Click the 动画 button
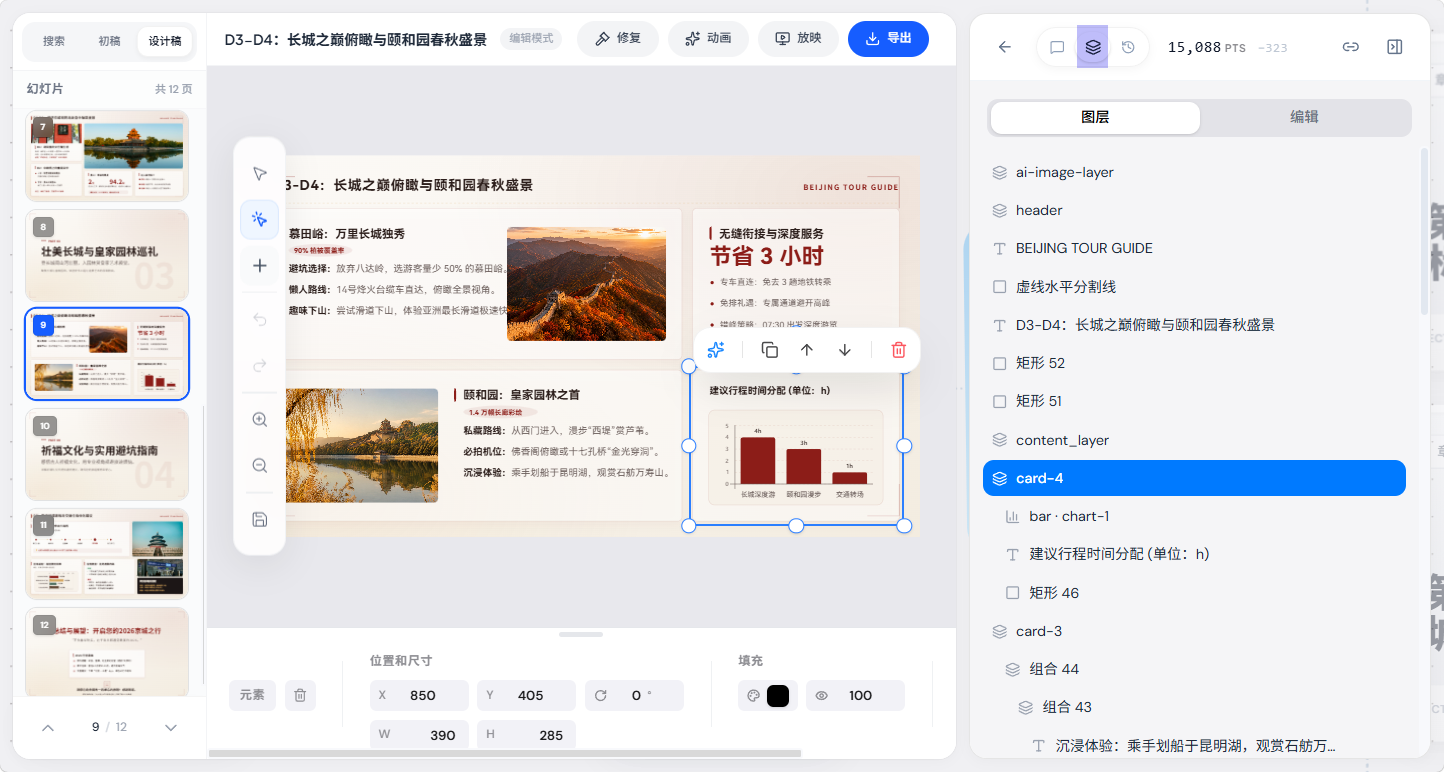The image size is (1444, 772). point(708,38)
